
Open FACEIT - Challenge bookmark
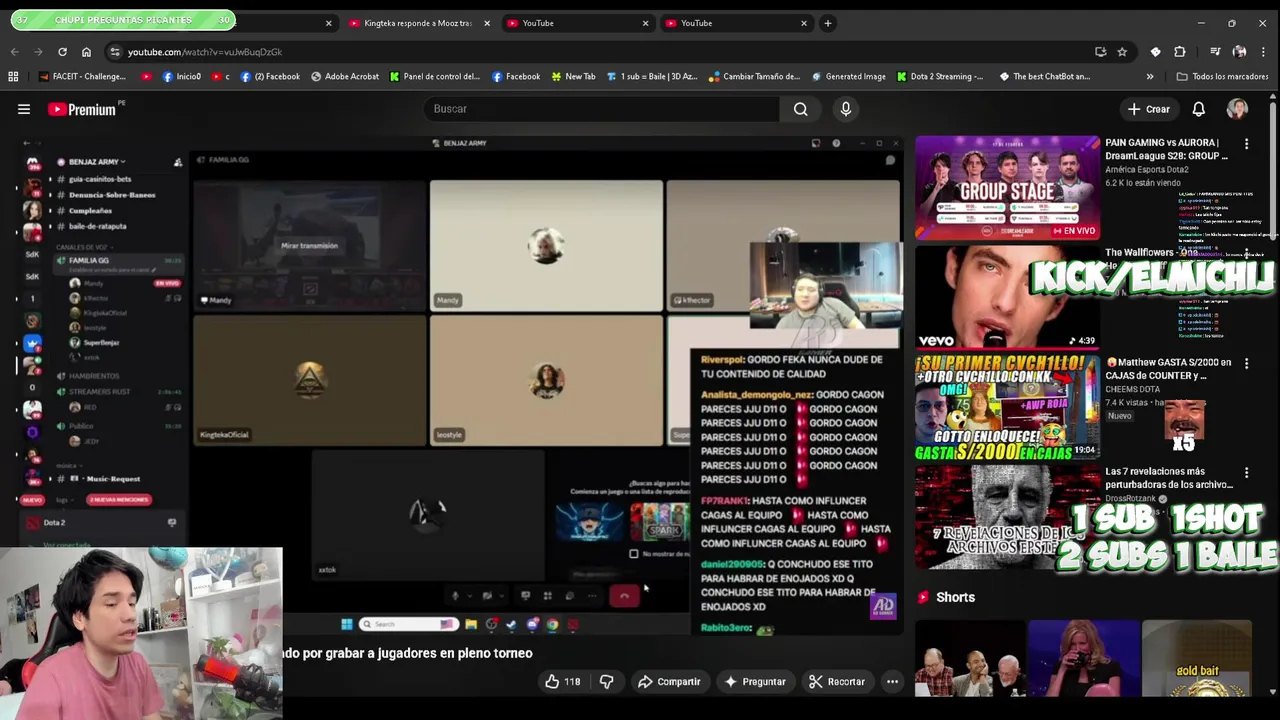(82, 76)
